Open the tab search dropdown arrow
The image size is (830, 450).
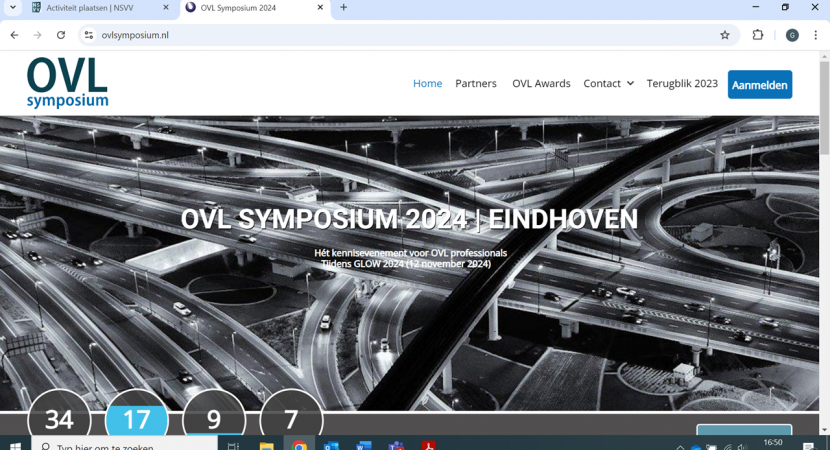point(13,7)
